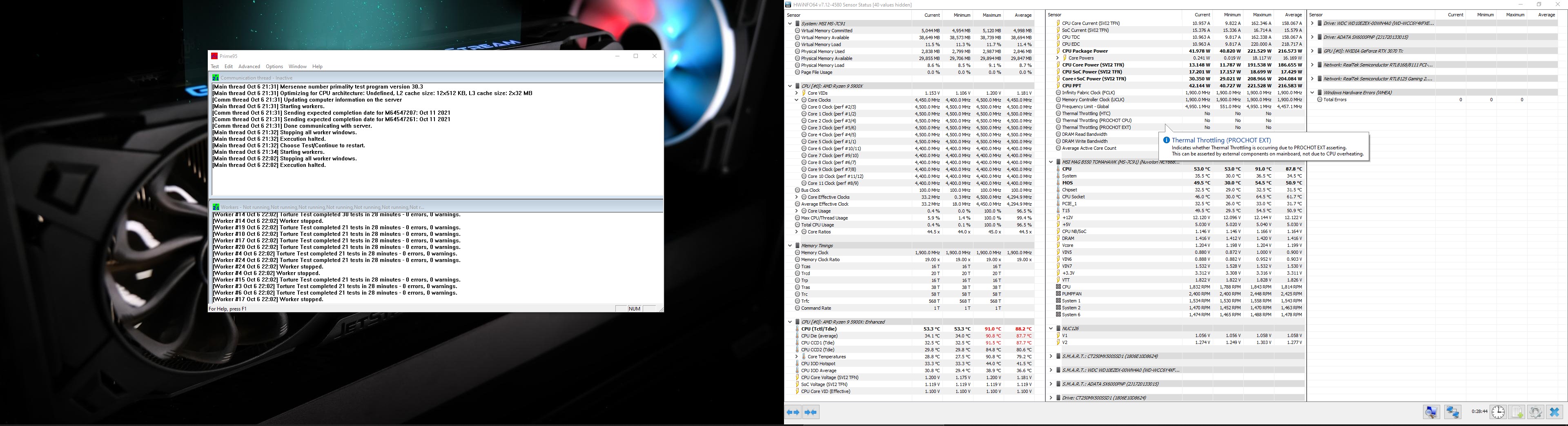Collapse the Core Clocks tree node
This screenshot has width=1568, height=426.
[x=797, y=100]
